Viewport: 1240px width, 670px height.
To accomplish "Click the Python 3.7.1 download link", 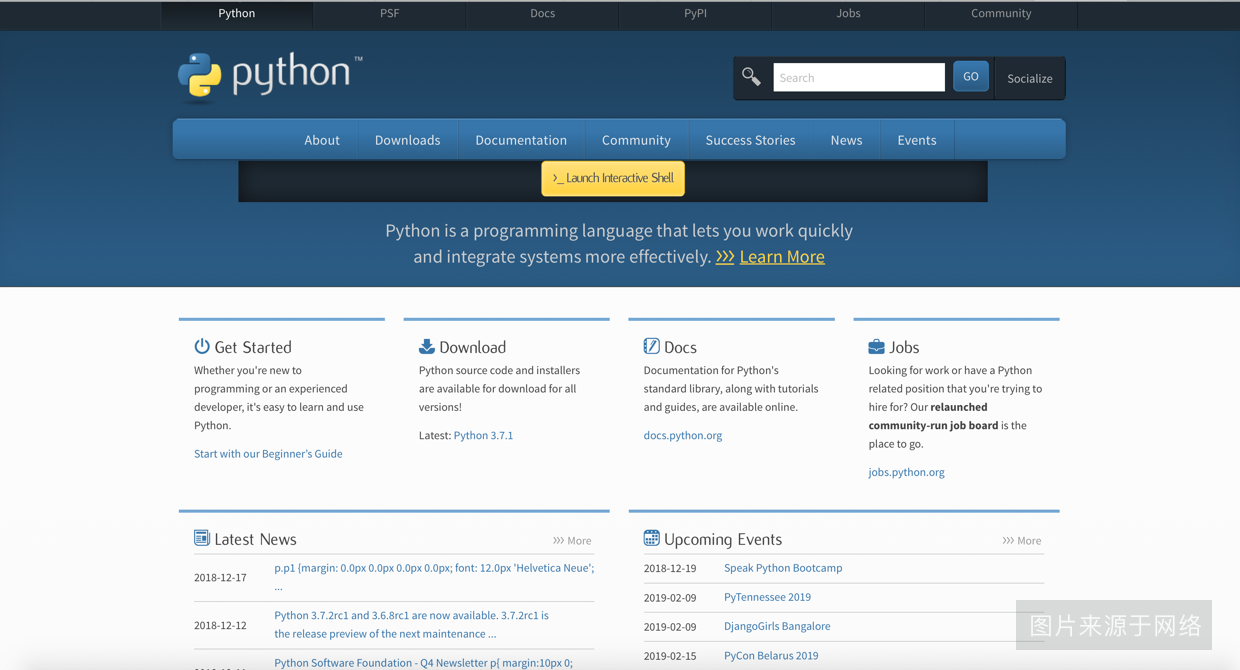I will 483,436.
